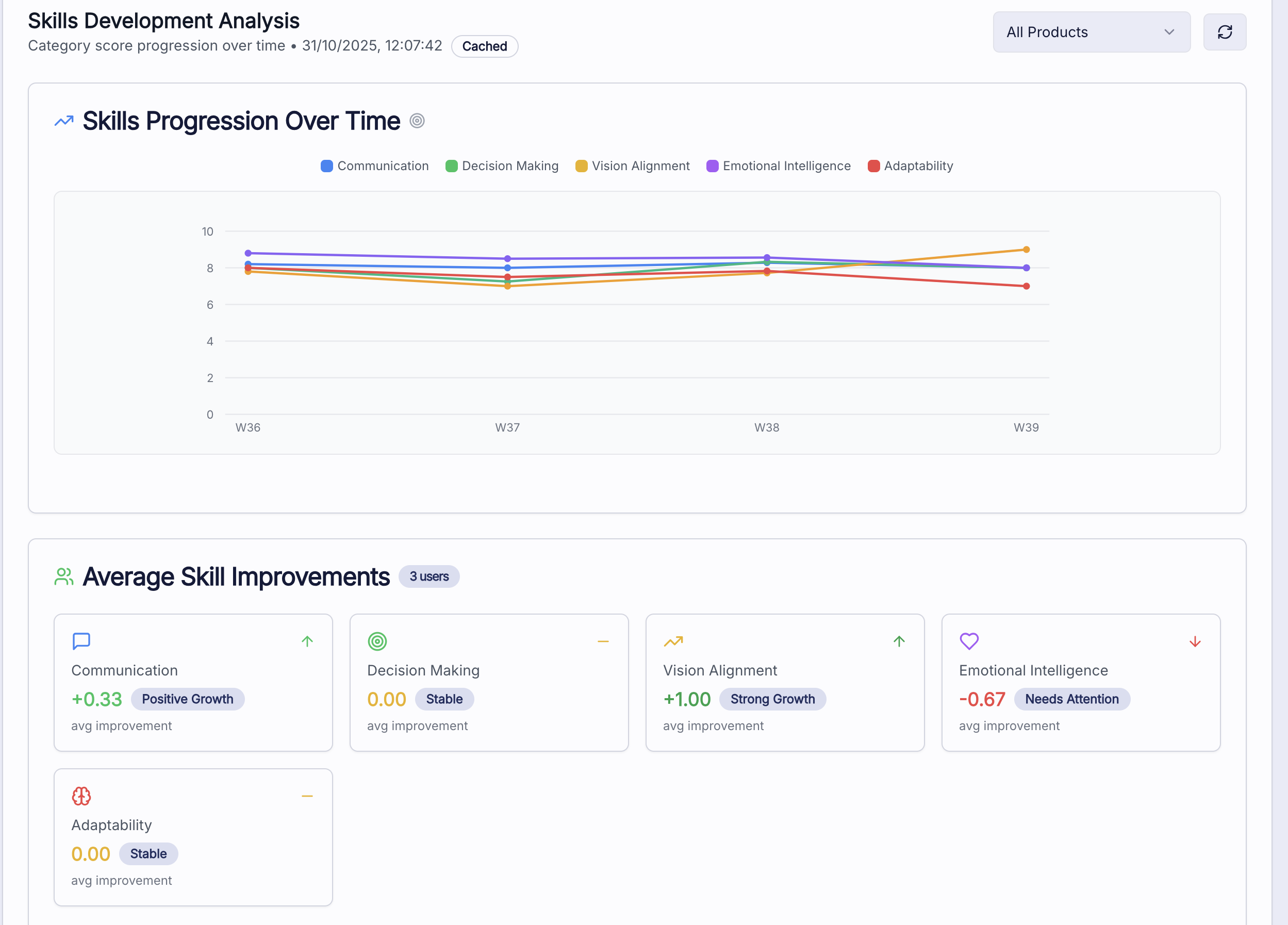Click the users icon beside Average Skill Improvements
The width and height of the screenshot is (1288, 925).
click(x=63, y=576)
